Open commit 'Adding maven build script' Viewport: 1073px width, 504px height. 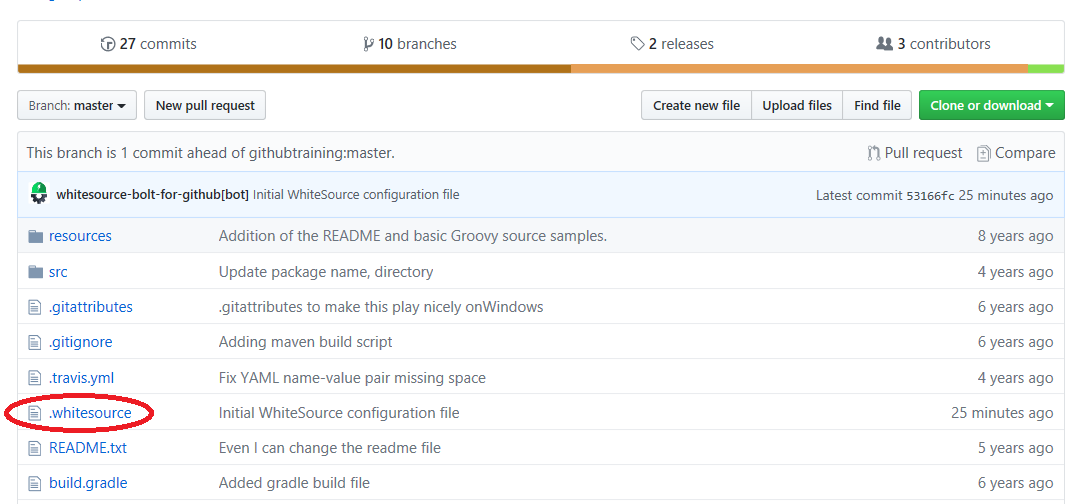(x=306, y=342)
